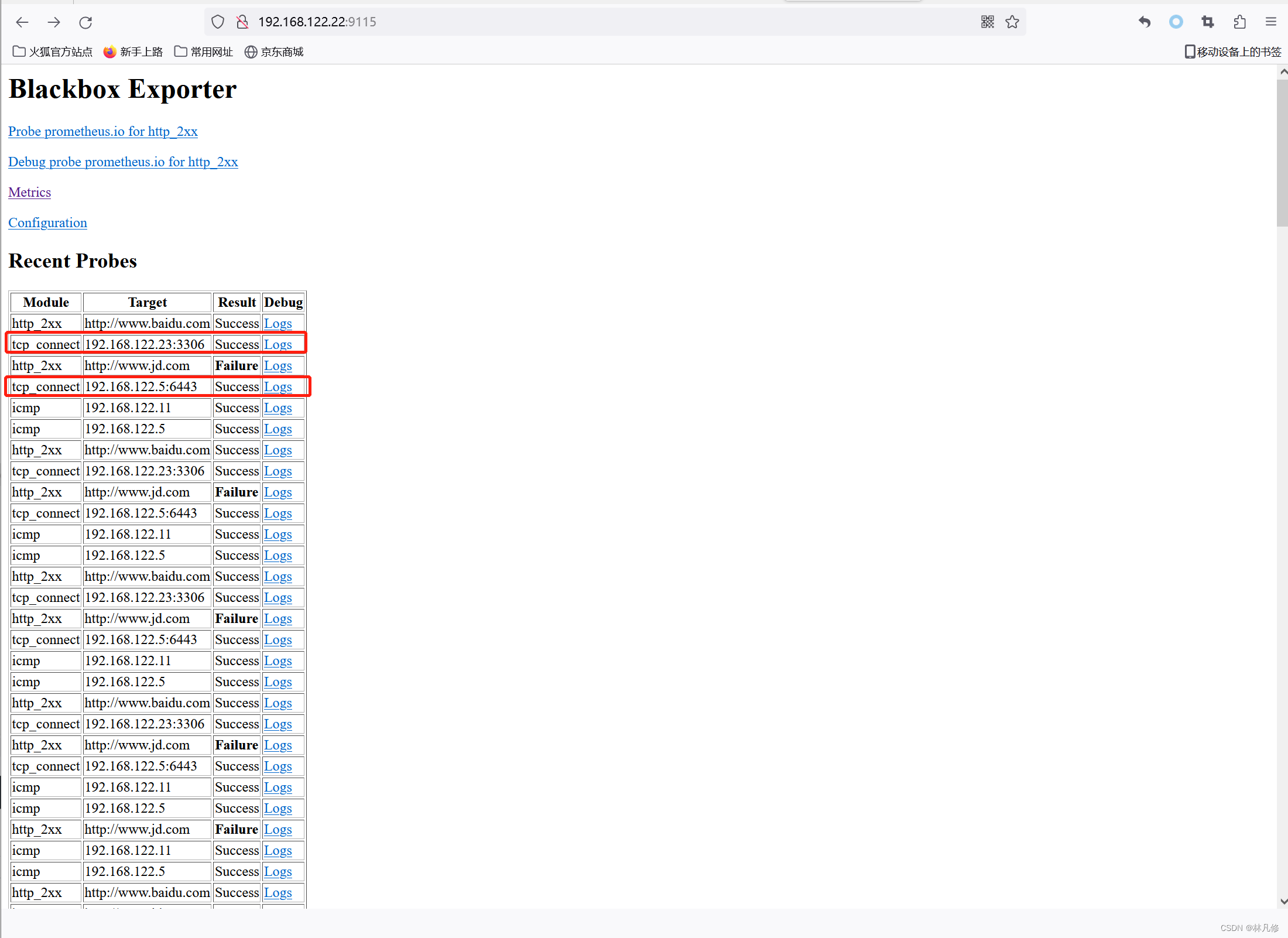1288x938 pixels.
Task: Select the Recent Probes heading
Action: point(73,261)
